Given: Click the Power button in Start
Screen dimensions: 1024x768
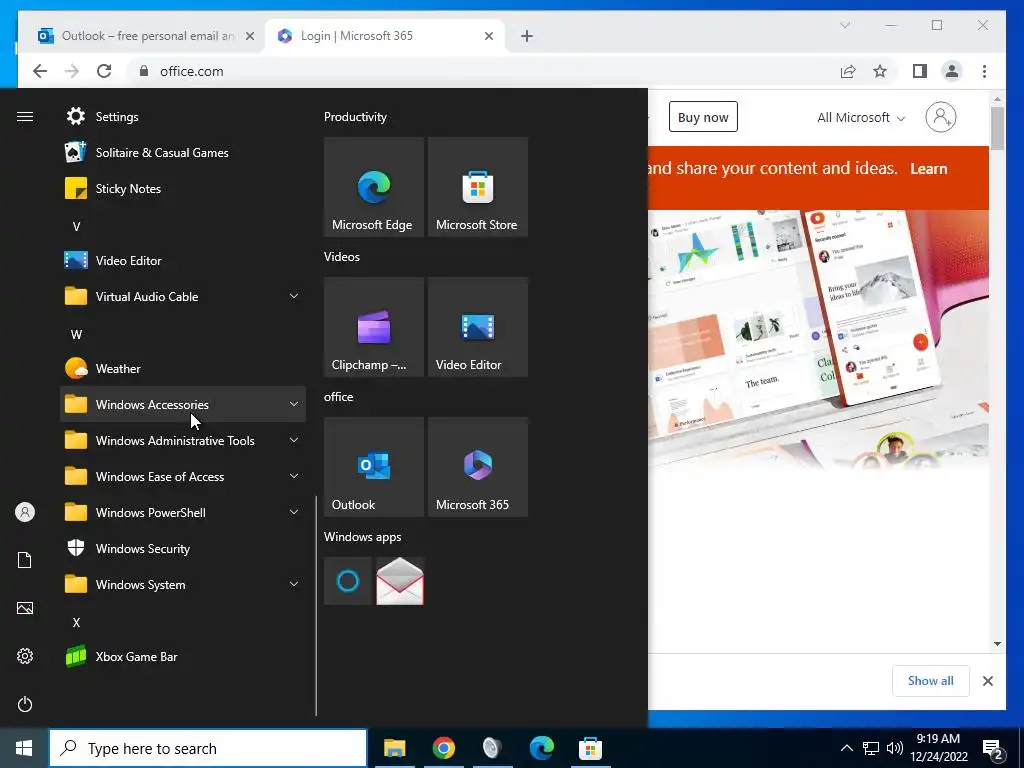Looking at the screenshot, I should (25, 704).
